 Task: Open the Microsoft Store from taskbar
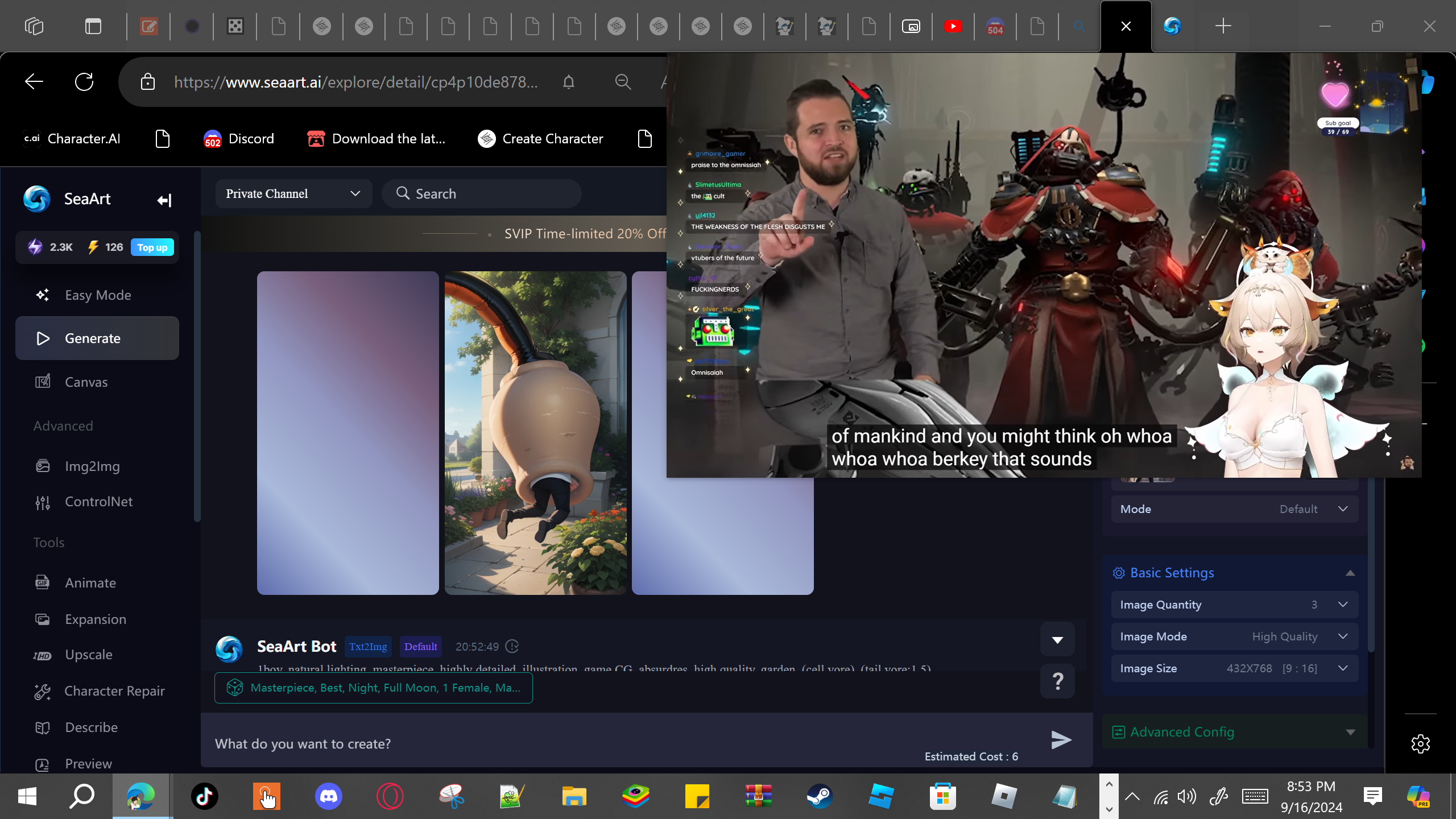coord(942,796)
